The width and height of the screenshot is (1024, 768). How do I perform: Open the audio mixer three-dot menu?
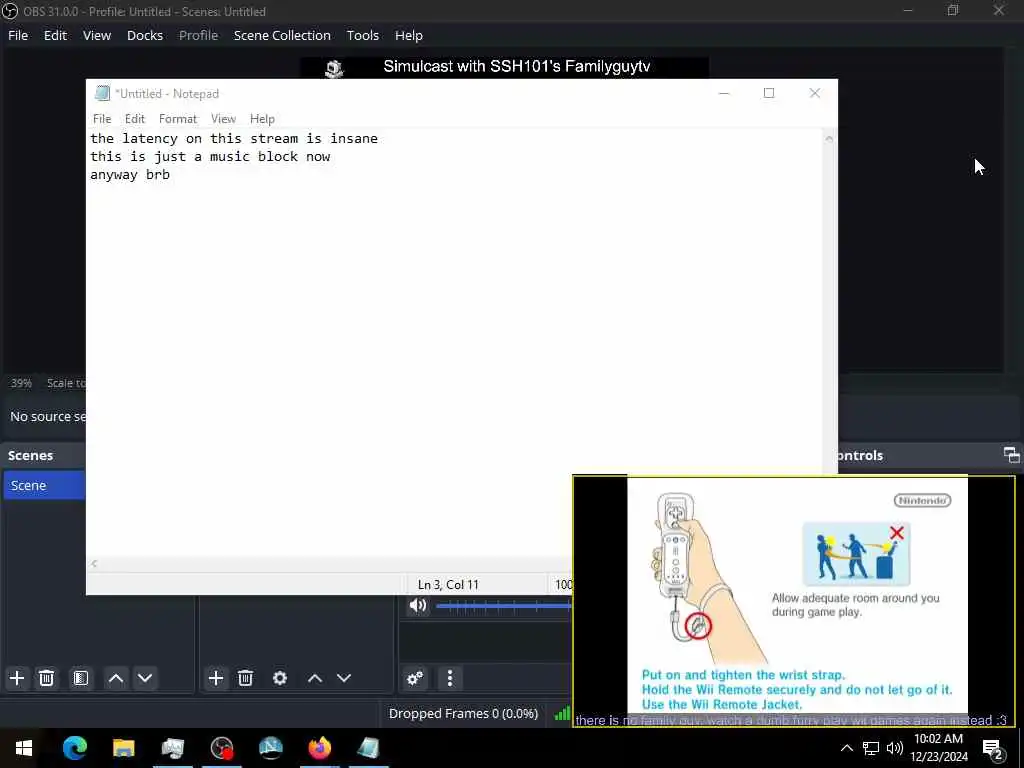tap(449, 678)
